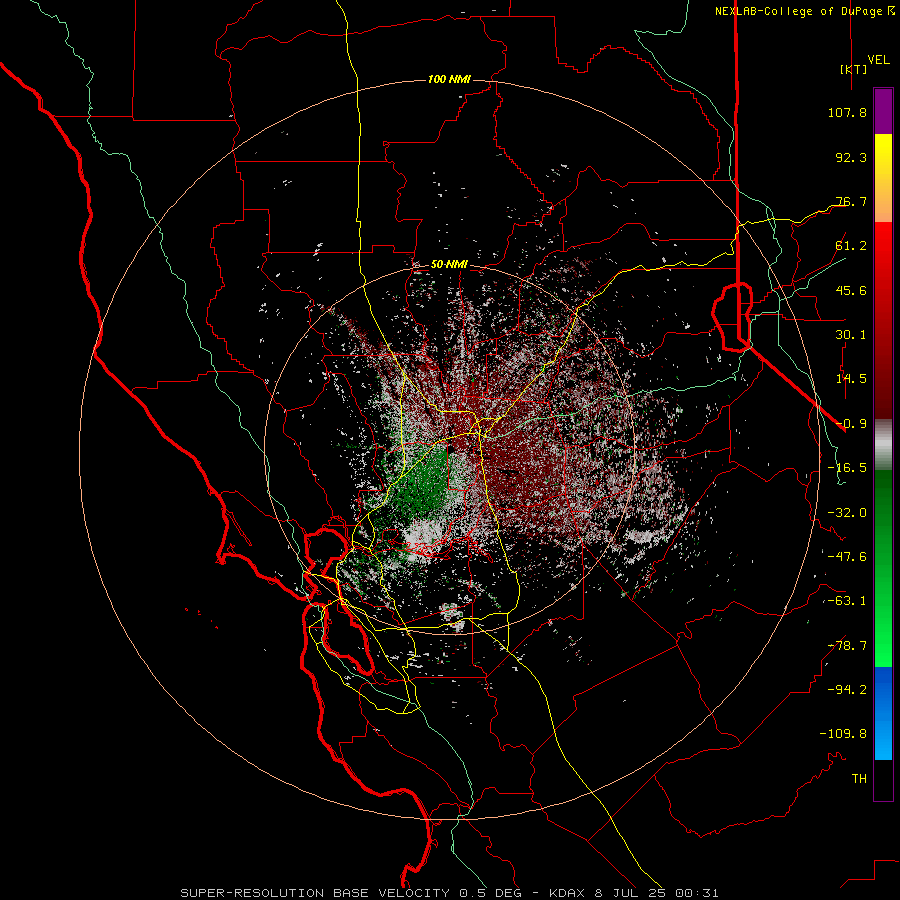Select the blue segment of the color bar
Image resolution: width=900 pixels, height=900 pixels.
tap(883, 713)
